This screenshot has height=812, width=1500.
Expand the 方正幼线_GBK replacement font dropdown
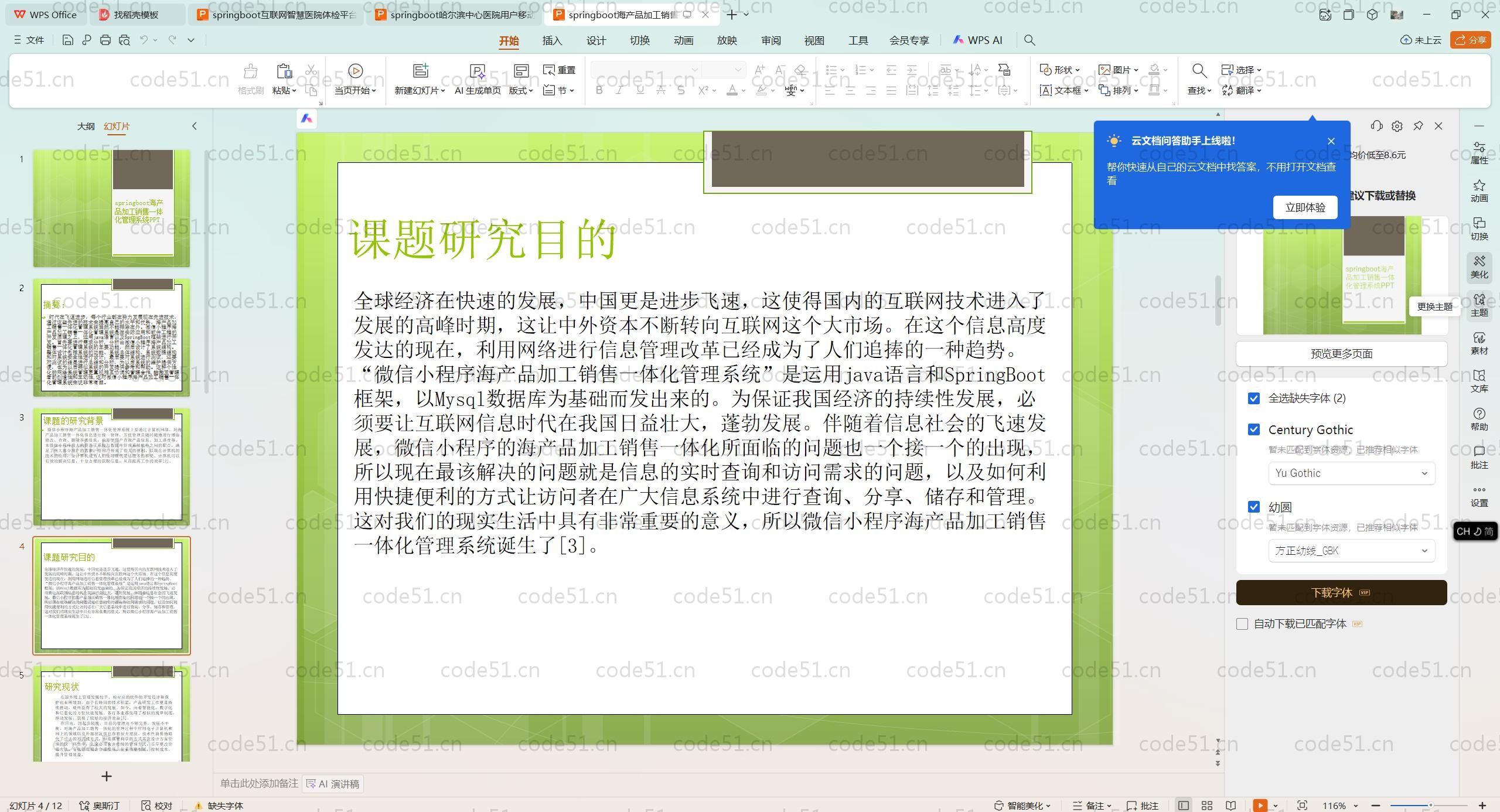[x=1351, y=551]
